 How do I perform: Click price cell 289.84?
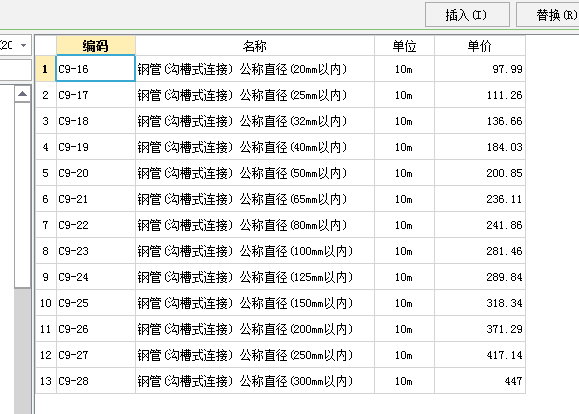(480, 277)
